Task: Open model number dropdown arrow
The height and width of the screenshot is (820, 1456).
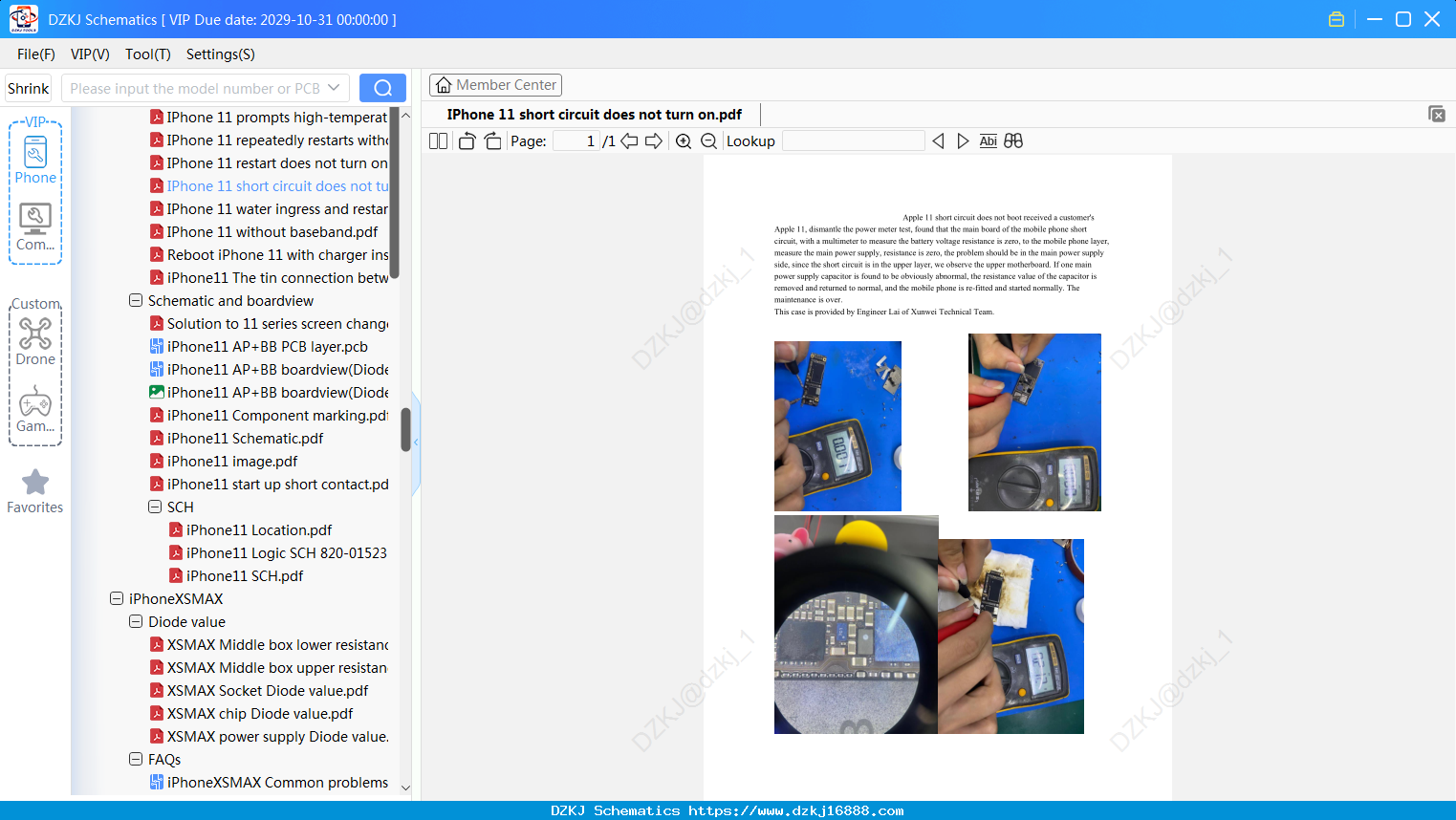Action: (334, 88)
